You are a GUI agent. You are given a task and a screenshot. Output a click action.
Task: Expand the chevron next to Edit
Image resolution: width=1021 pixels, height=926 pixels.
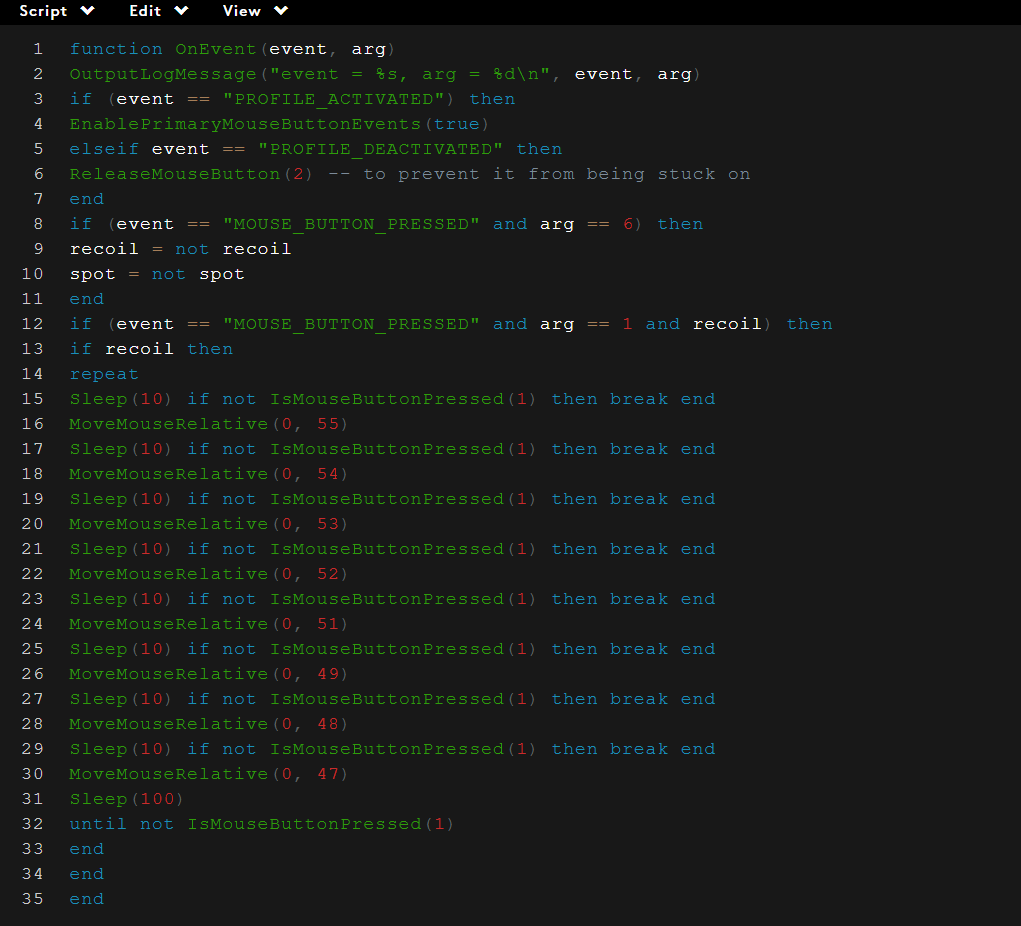[180, 11]
